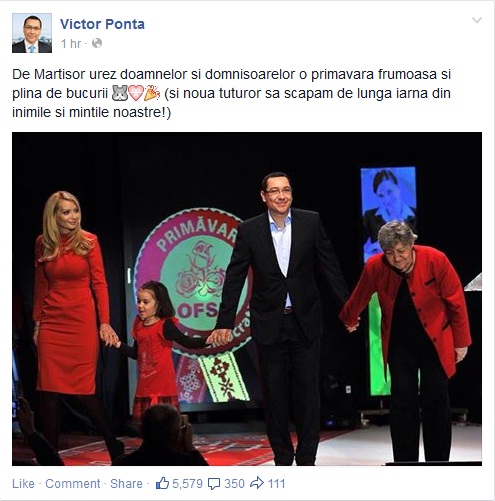Image resolution: width=495 pixels, height=501 pixels.
Task: Click the heart with ribbon emoji
Action: click(x=136, y=93)
